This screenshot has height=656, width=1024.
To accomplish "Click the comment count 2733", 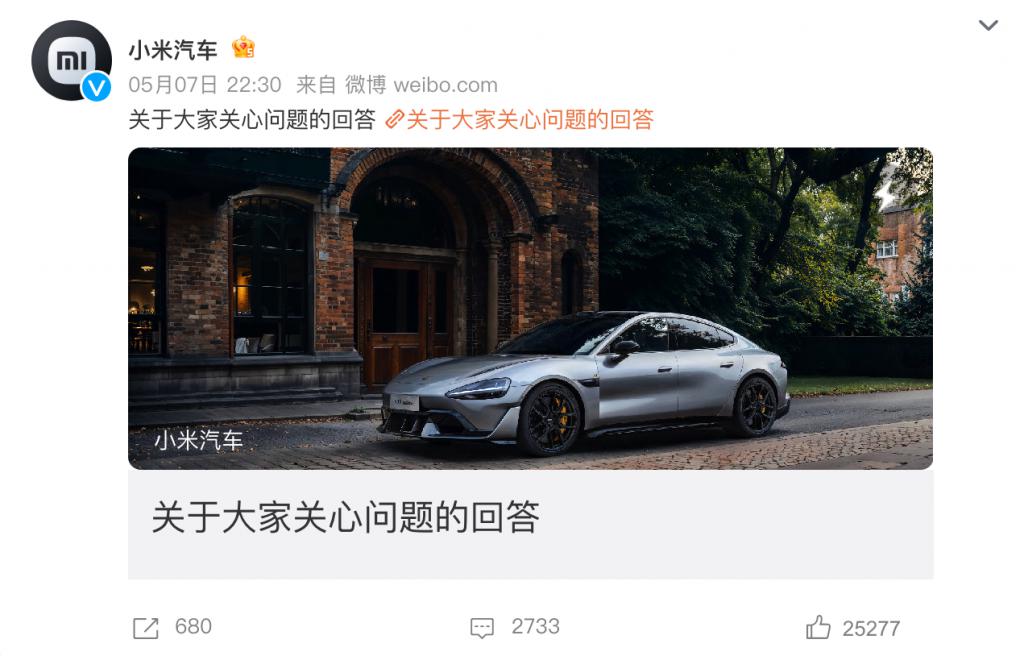I will click(x=536, y=627).
